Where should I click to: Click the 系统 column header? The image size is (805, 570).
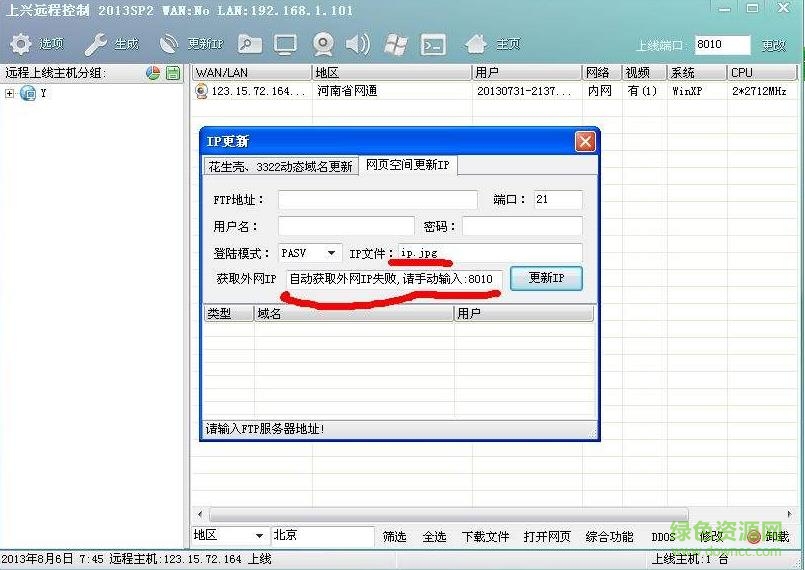697,72
